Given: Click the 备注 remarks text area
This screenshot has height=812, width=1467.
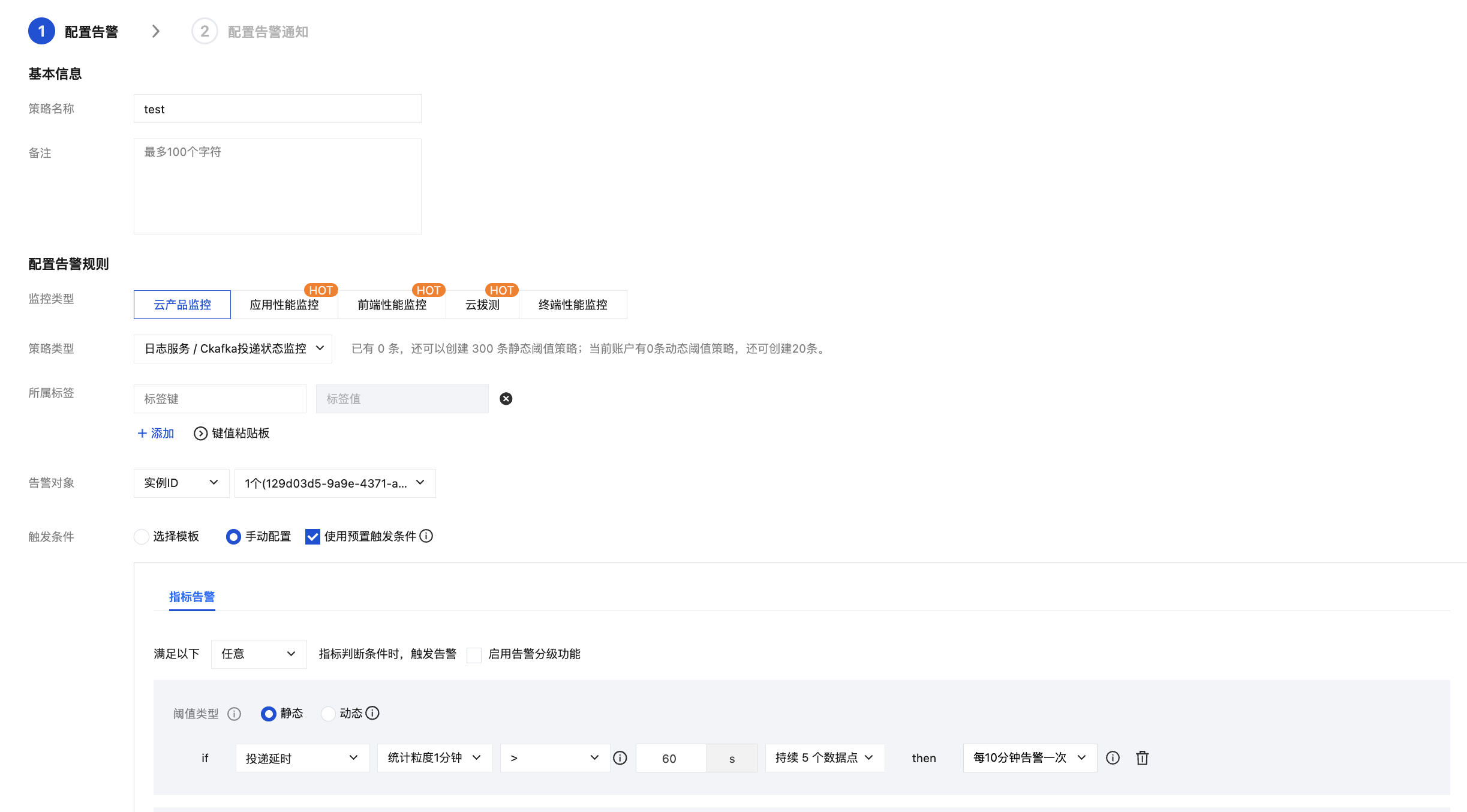Looking at the screenshot, I should pos(277,187).
